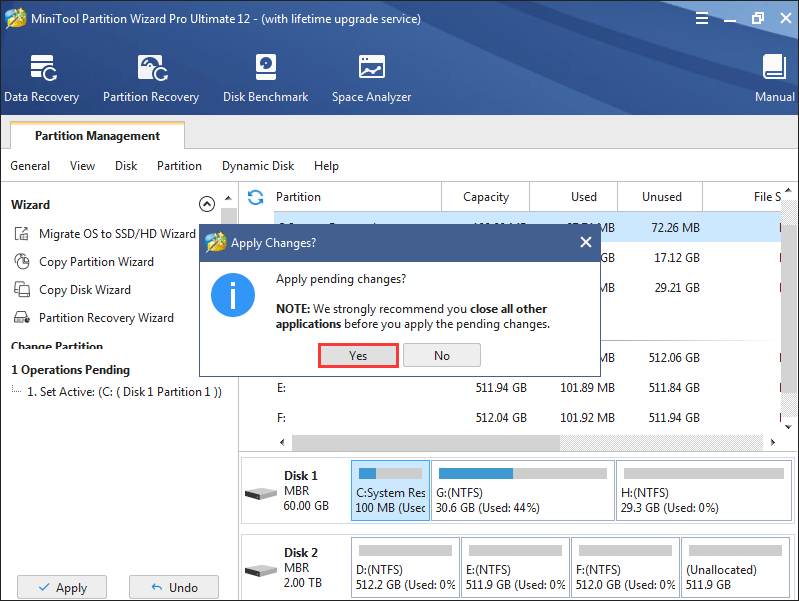Click the horizontal scrollbar left arrow
799x601 pixels.
(x=282, y=442)
